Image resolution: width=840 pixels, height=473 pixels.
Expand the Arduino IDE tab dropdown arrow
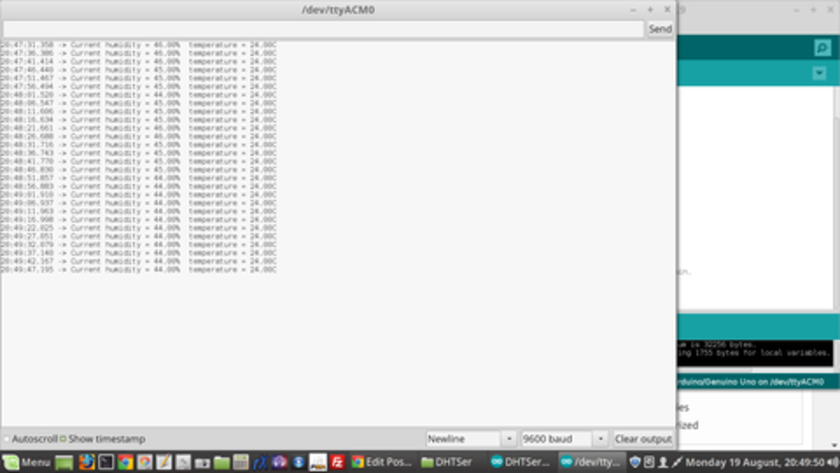[820, 74]
